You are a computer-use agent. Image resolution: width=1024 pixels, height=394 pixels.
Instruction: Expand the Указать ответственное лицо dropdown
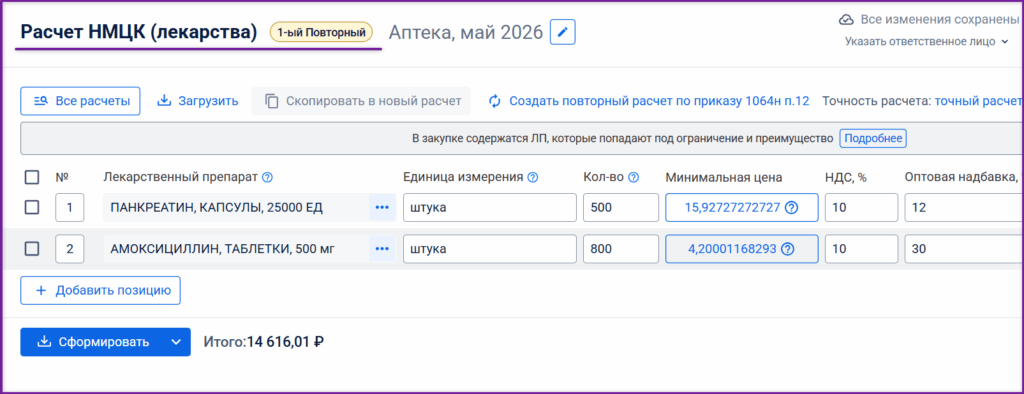click(x=927, y=41)
